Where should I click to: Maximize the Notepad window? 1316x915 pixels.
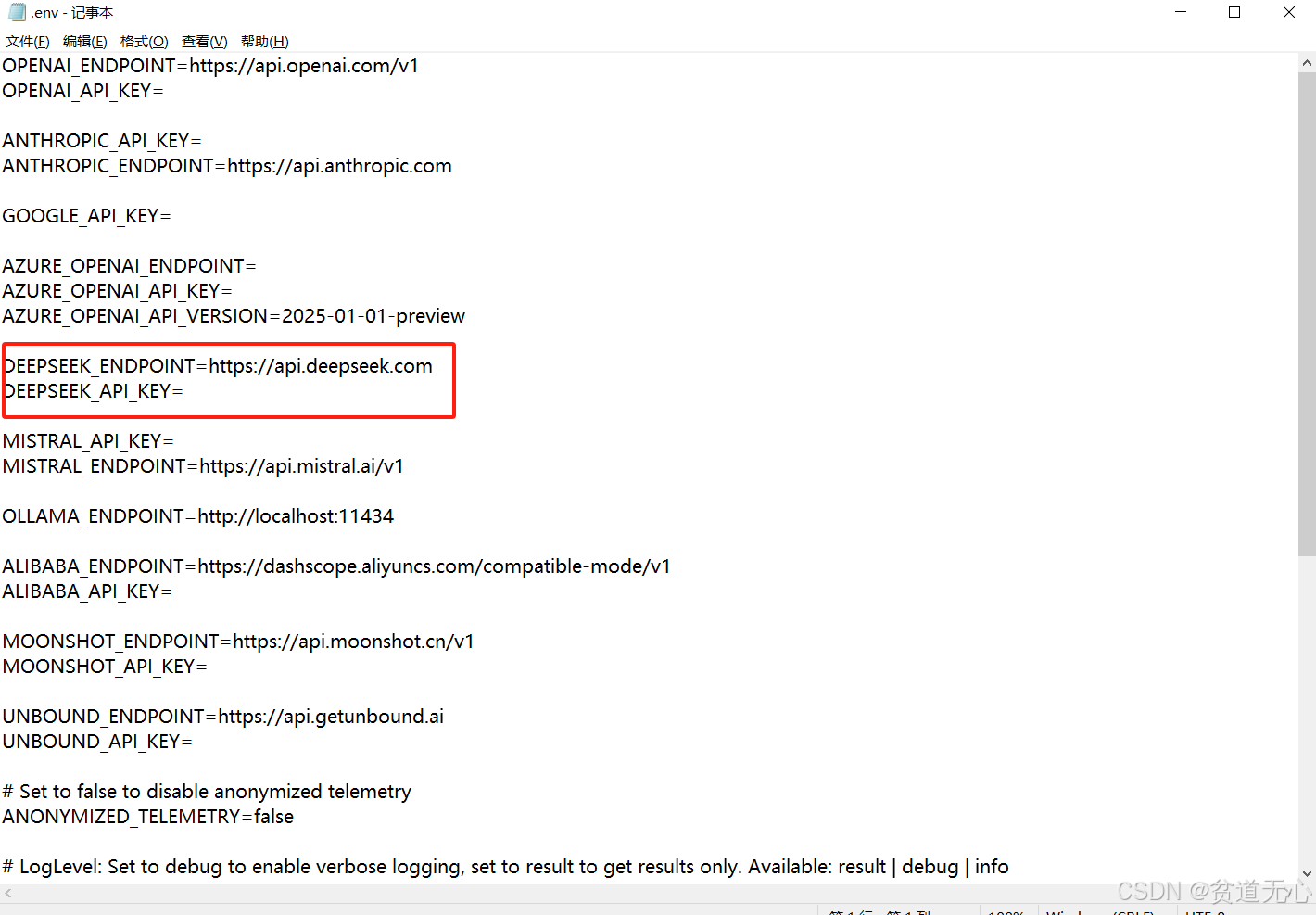click(x=1234, y=12)
